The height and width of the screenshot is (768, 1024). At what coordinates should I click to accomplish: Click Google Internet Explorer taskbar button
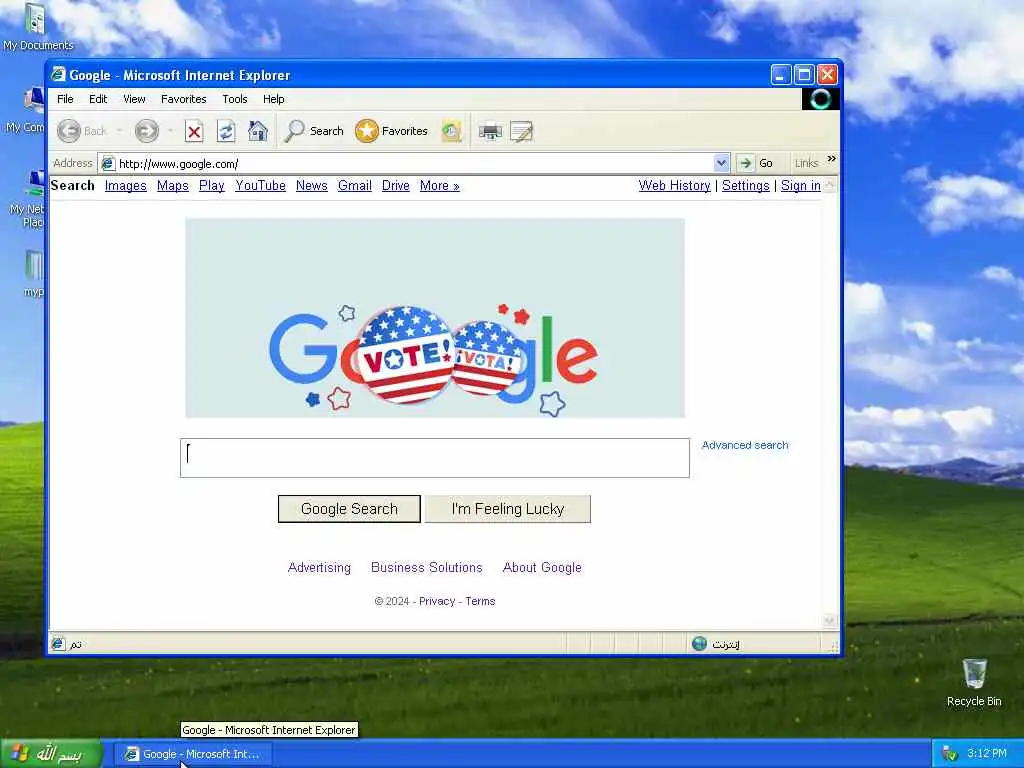(193, 754)
